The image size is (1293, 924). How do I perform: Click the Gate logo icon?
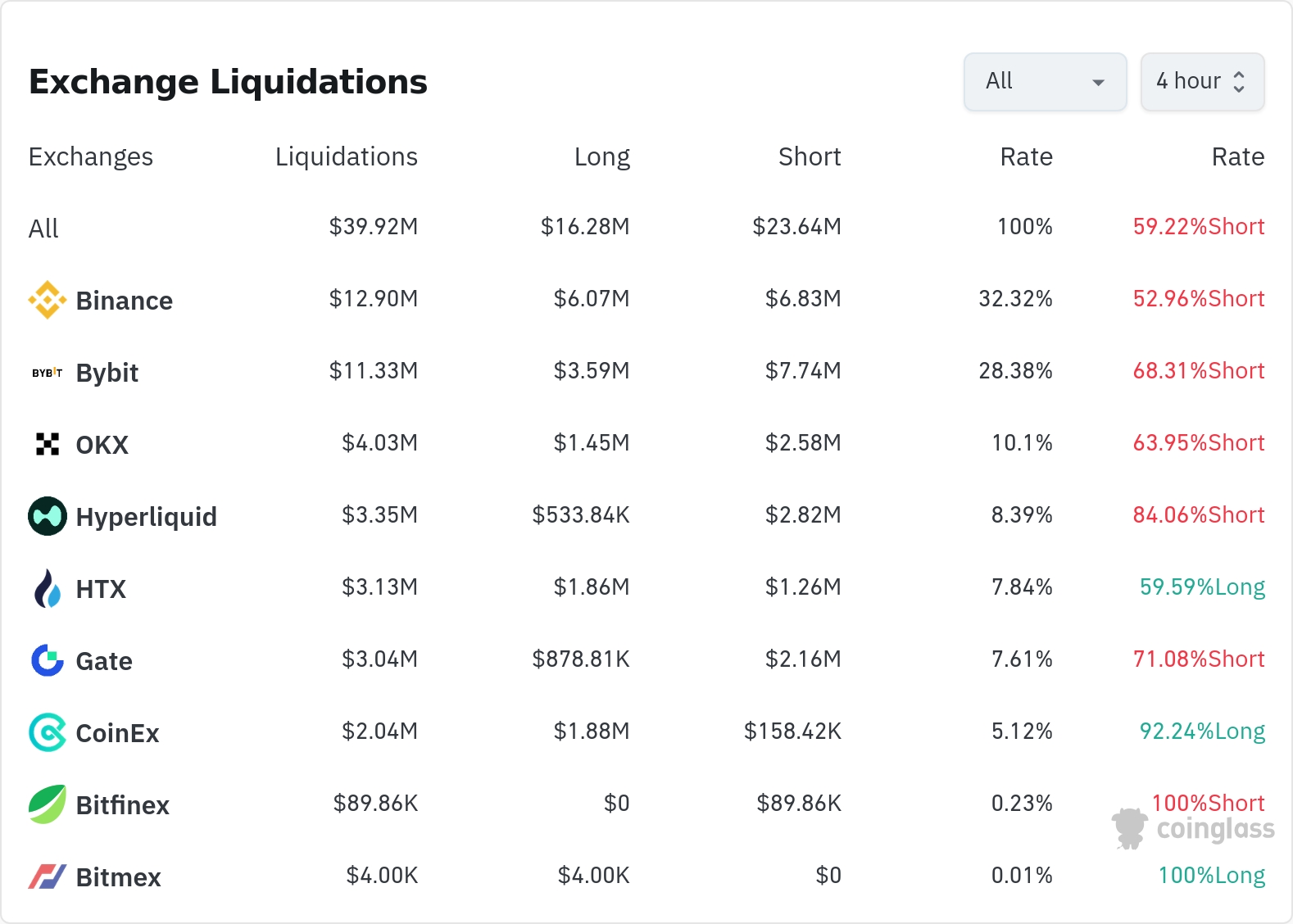click(x=48, y=660)
